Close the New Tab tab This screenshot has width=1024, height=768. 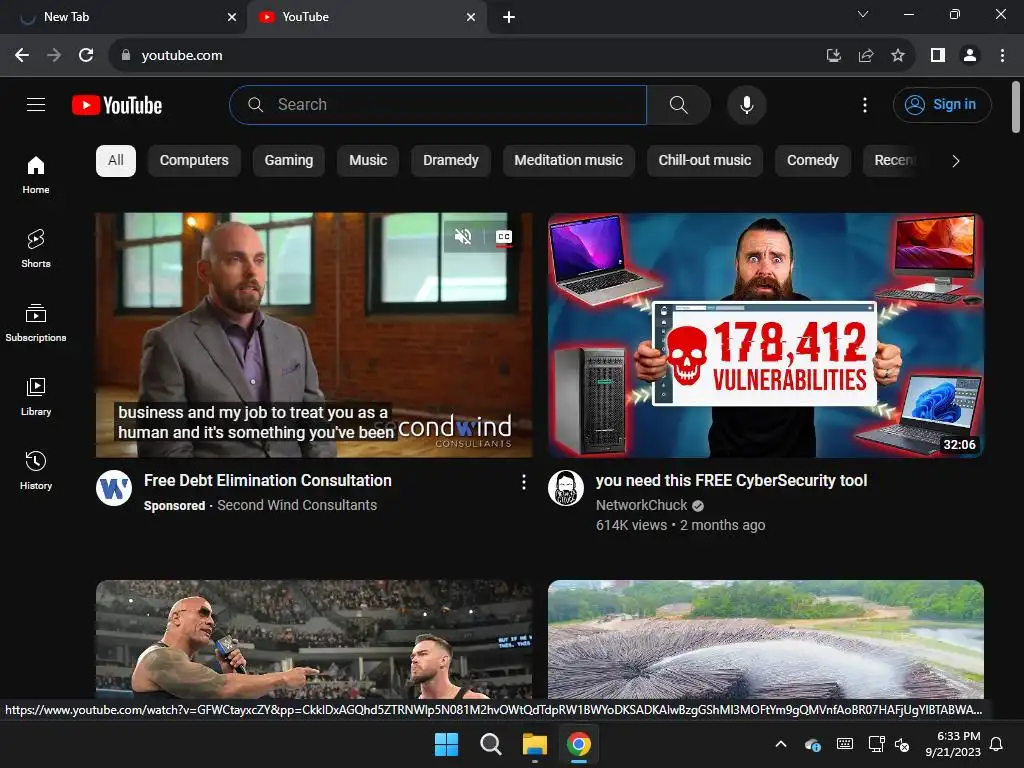click(232, 17)
